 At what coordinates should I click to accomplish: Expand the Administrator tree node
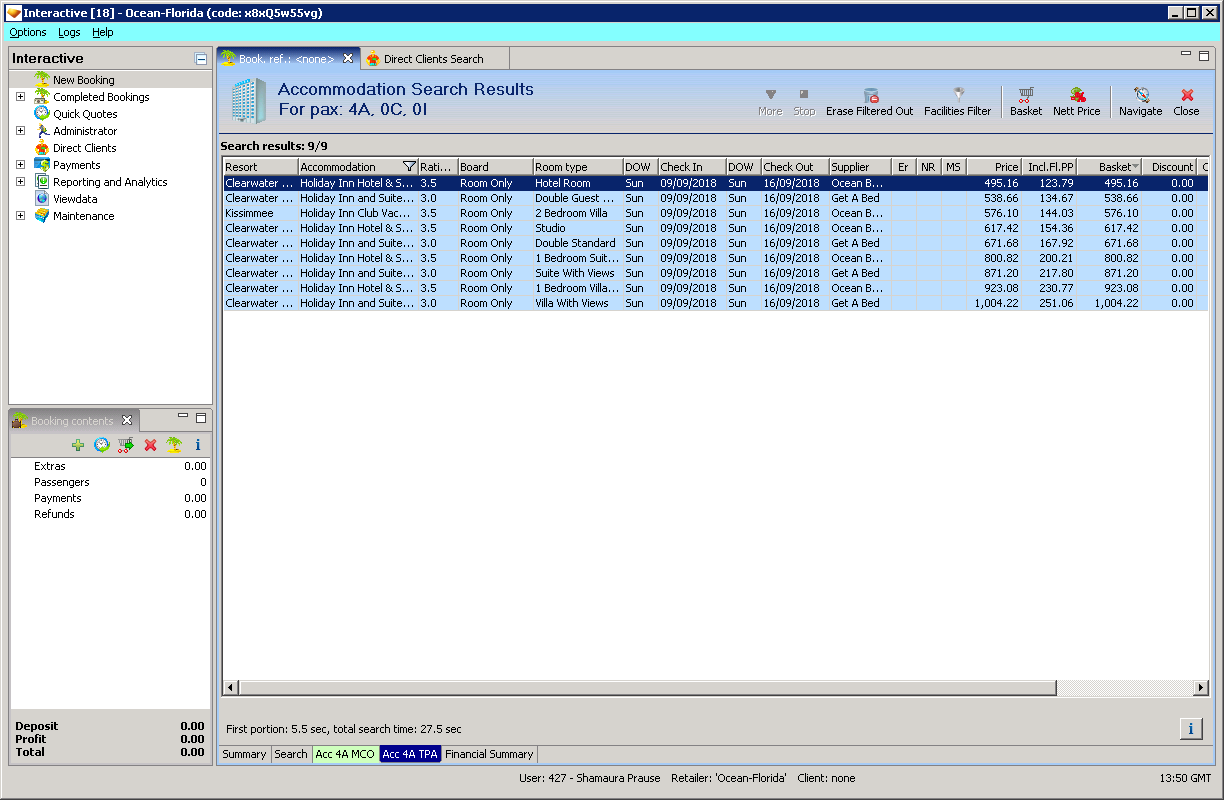20,131
